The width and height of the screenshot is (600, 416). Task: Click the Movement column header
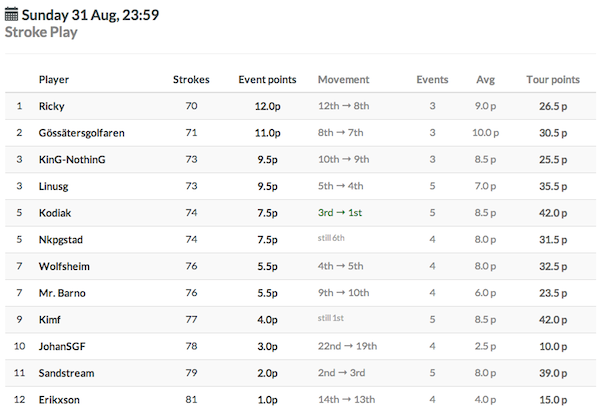(x=343, y=80)
